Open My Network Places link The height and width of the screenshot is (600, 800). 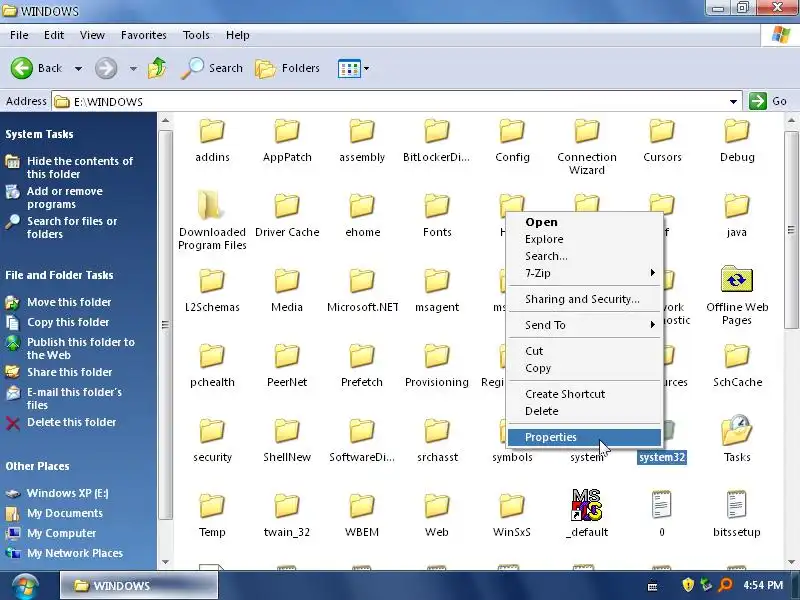(74, 553)
